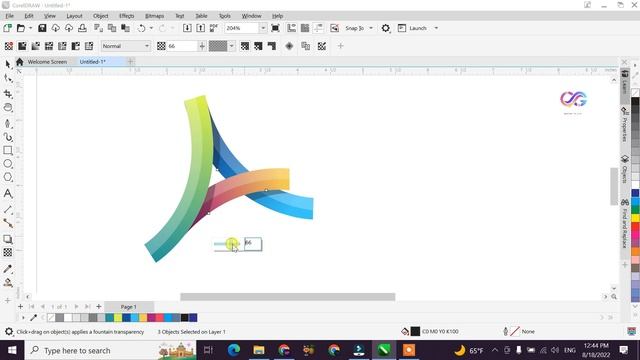Screen dimensions: 640x360
Task: Pick the Color Eyedropper tool
Action: click(8, 269)
